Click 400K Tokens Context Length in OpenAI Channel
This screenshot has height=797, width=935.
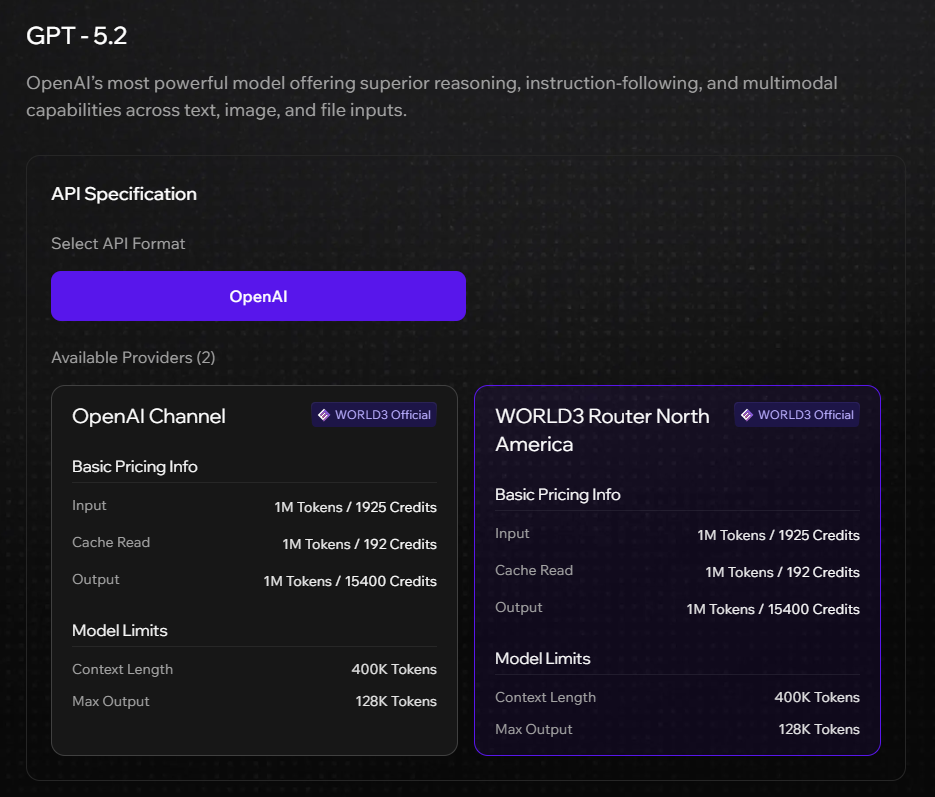(394, 669)
